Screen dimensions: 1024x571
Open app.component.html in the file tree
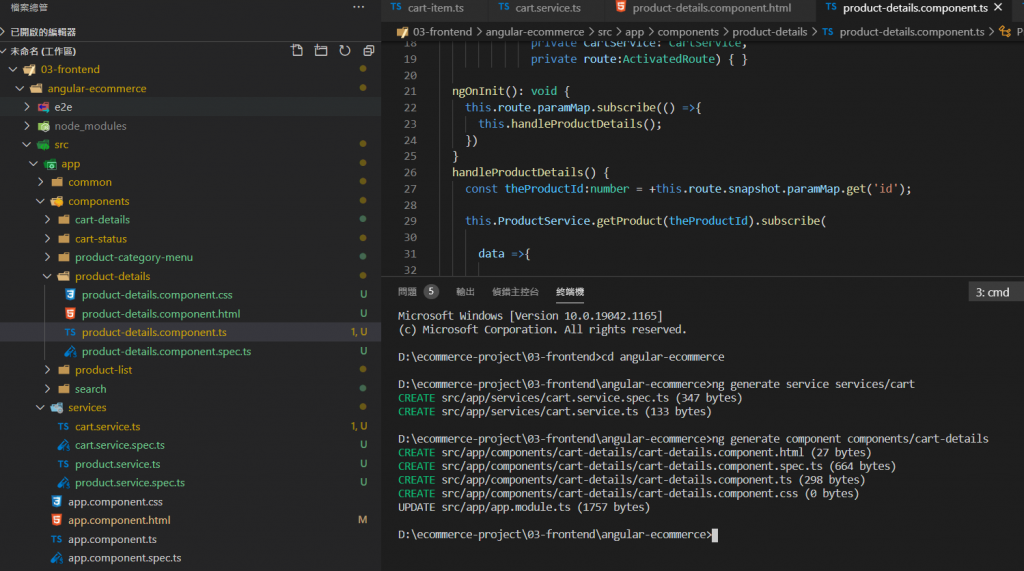pyautogui.click(x=118, y=520)
